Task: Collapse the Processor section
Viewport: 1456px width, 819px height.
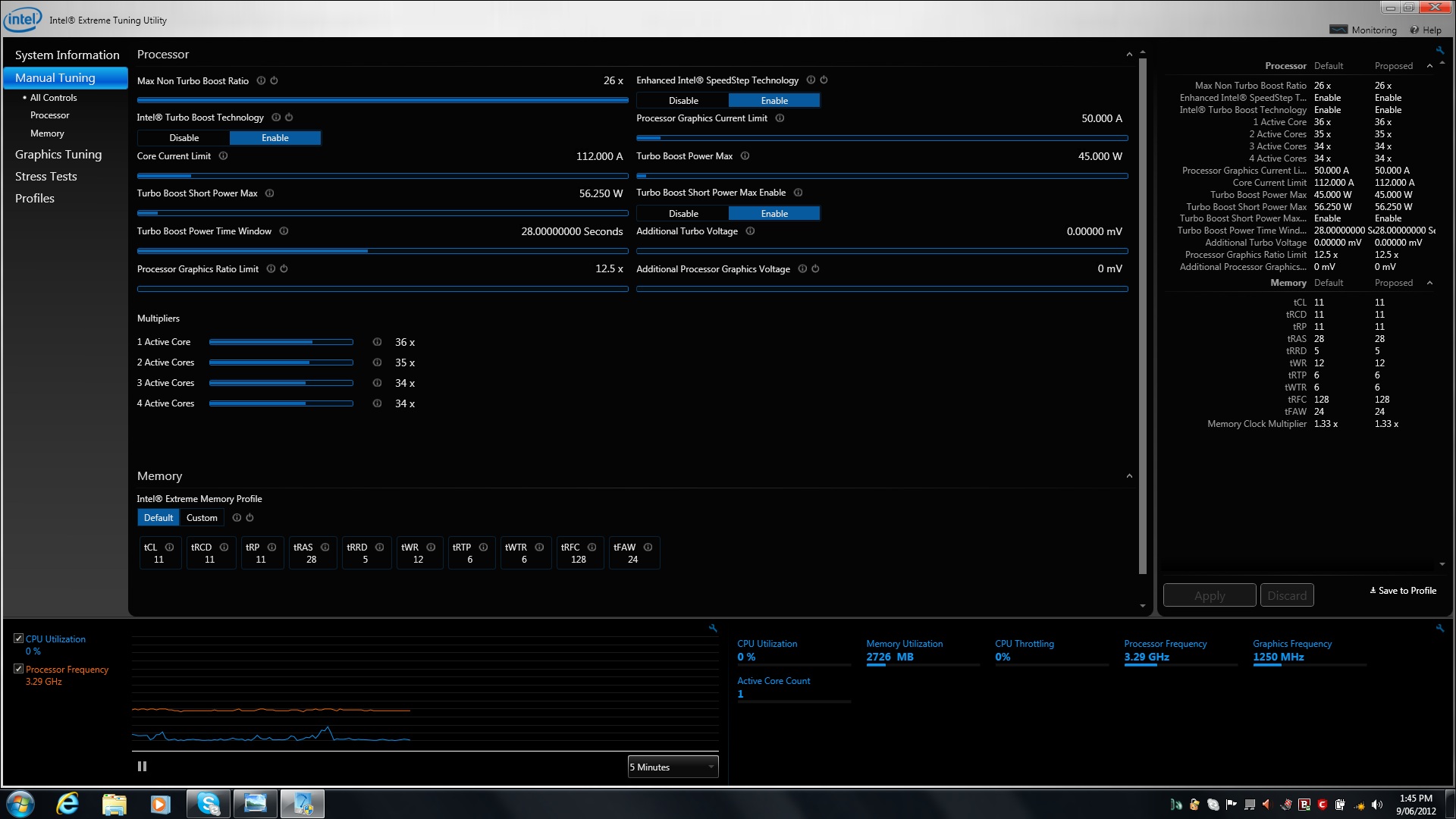Action: point(1129,55)
